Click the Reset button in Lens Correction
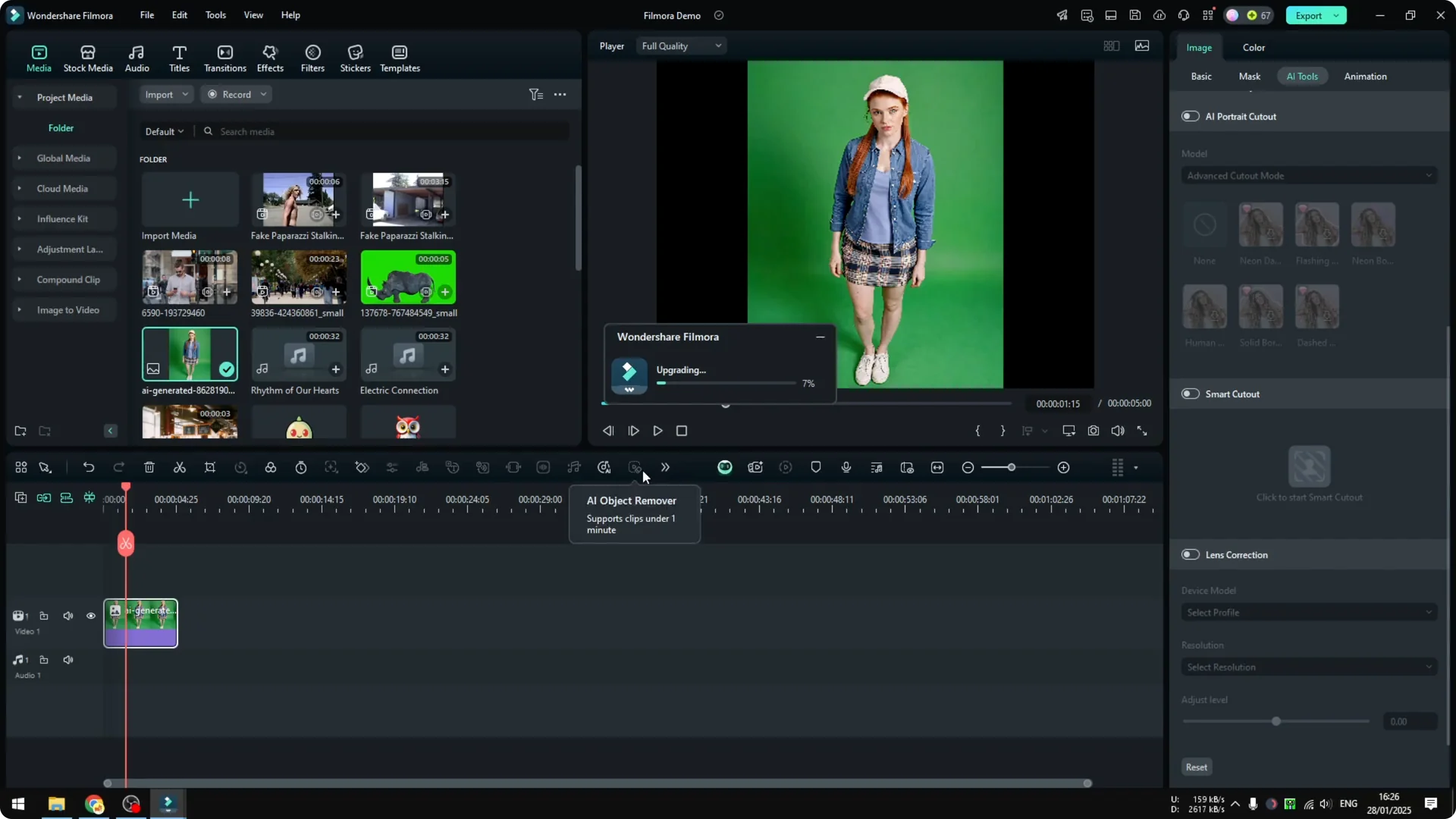This screenshot has height=819, width=1456. [1196, 767]
